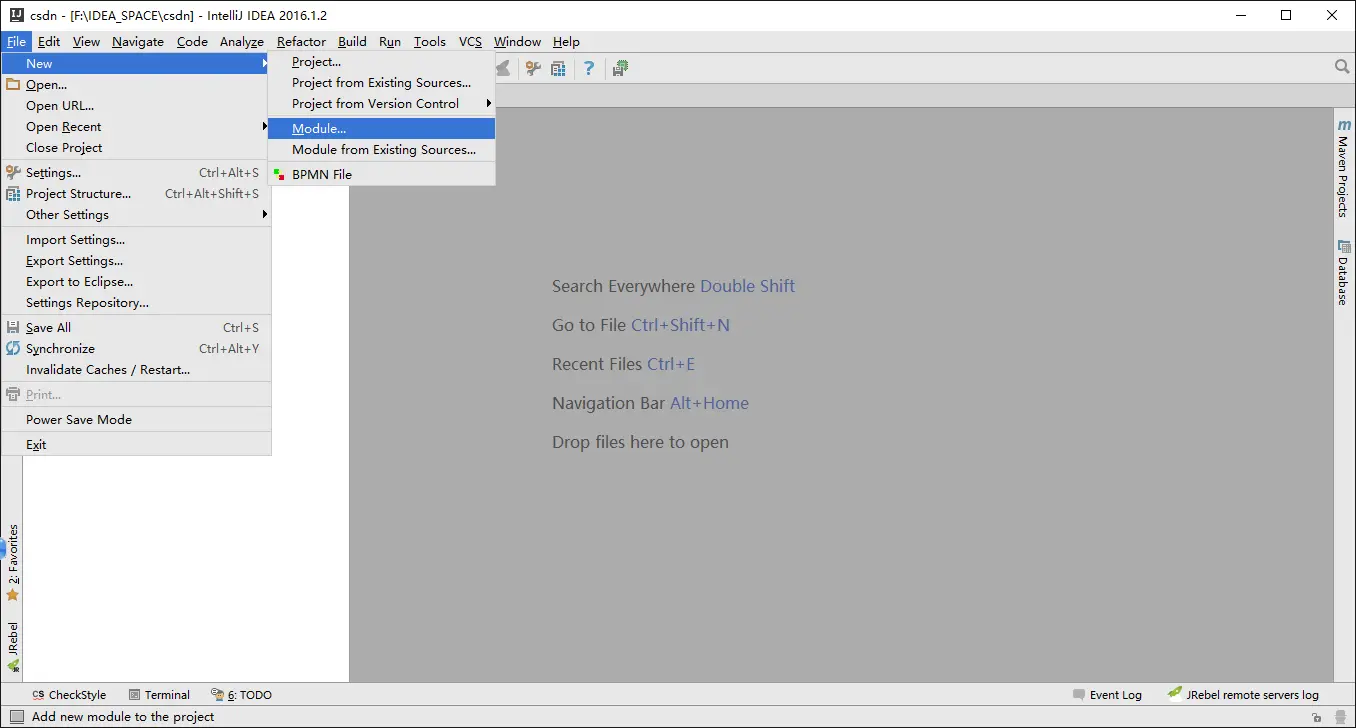Viewport: 1356px width, 728px height.
Task: Open Settings... from File menu
Action: point(136,173)
